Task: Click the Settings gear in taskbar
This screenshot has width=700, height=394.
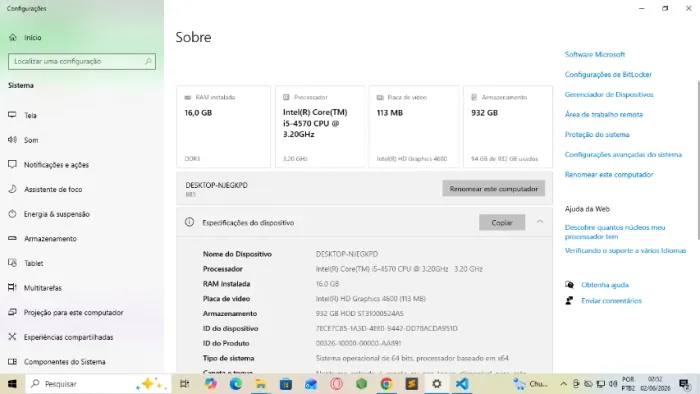Action: [x=437, y=384]
